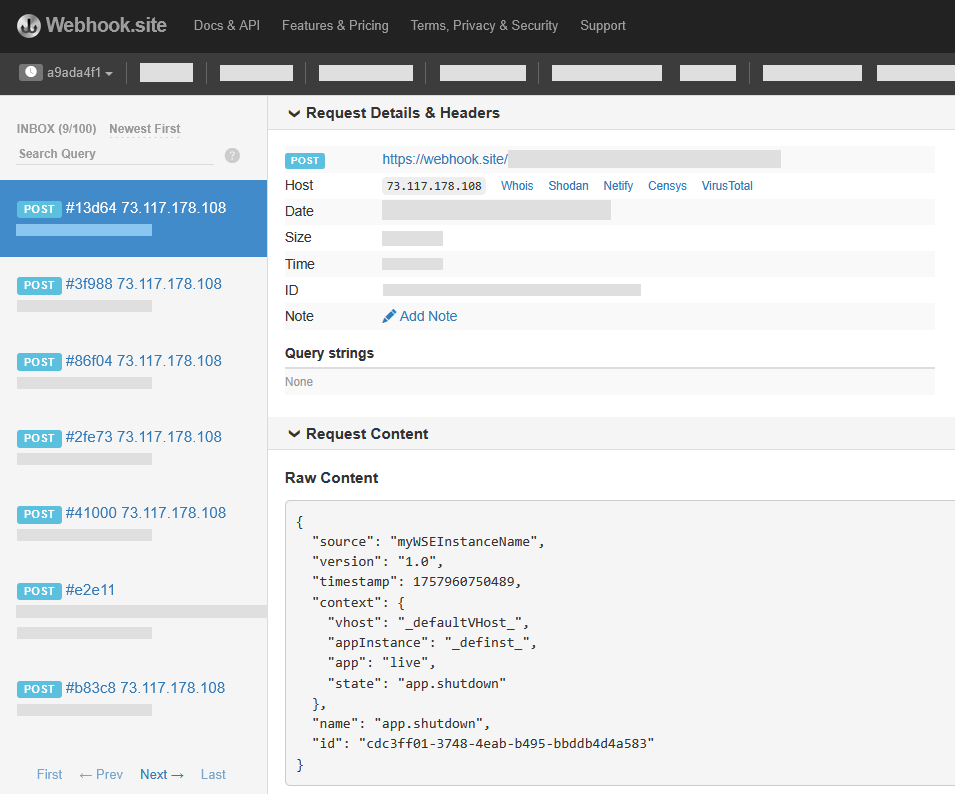Image resolution: width=955 pixels, height=794 pixels.
Task: Toggle Newest First sort order
Action: pos(145,128)
